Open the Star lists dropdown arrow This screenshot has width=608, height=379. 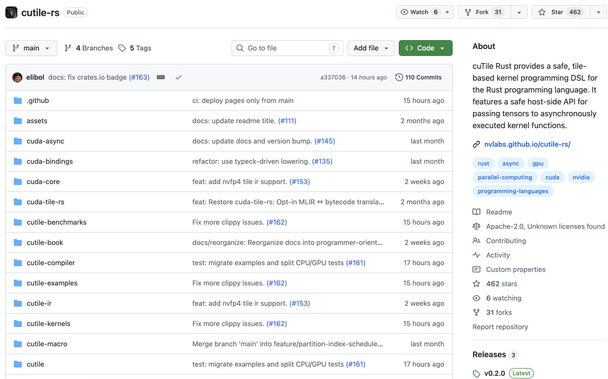pos(598,12)
